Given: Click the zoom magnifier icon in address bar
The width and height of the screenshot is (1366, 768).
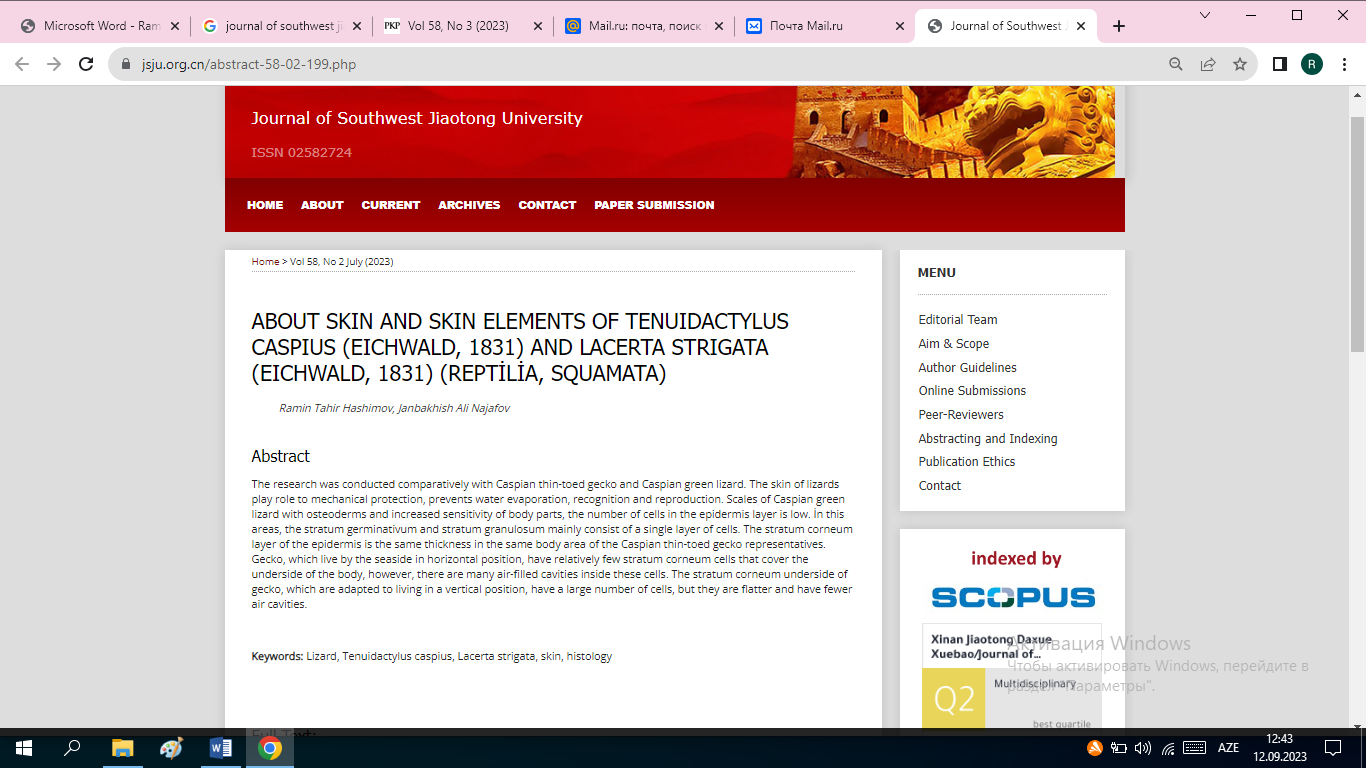Looking at the screenshot, I should (1176, 64).
